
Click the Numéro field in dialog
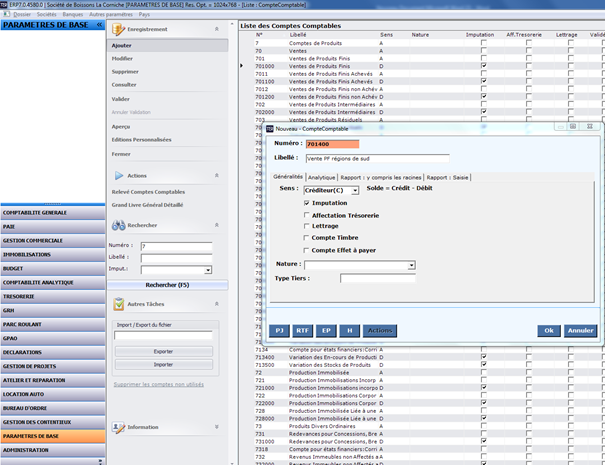pyautogui.click(x=332, y=144)
